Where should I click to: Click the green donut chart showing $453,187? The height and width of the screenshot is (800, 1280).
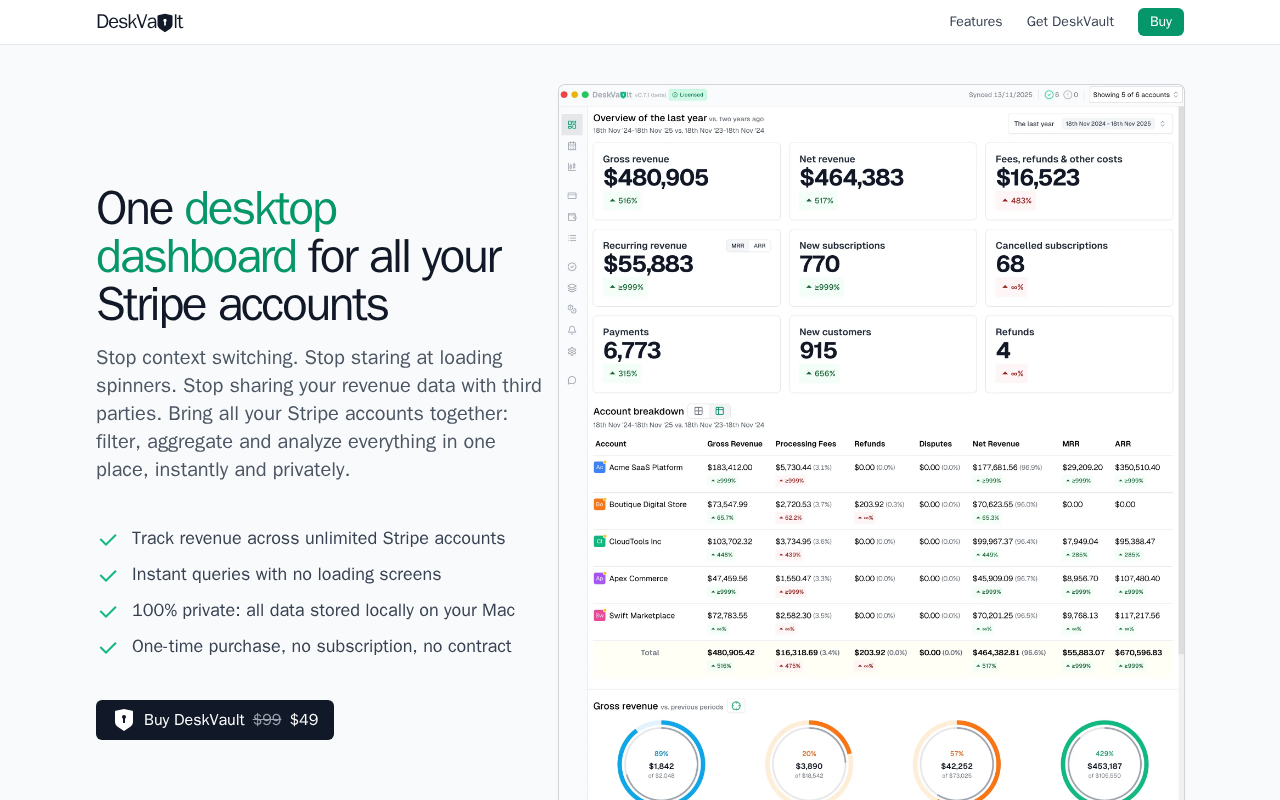click(1105, 764)
